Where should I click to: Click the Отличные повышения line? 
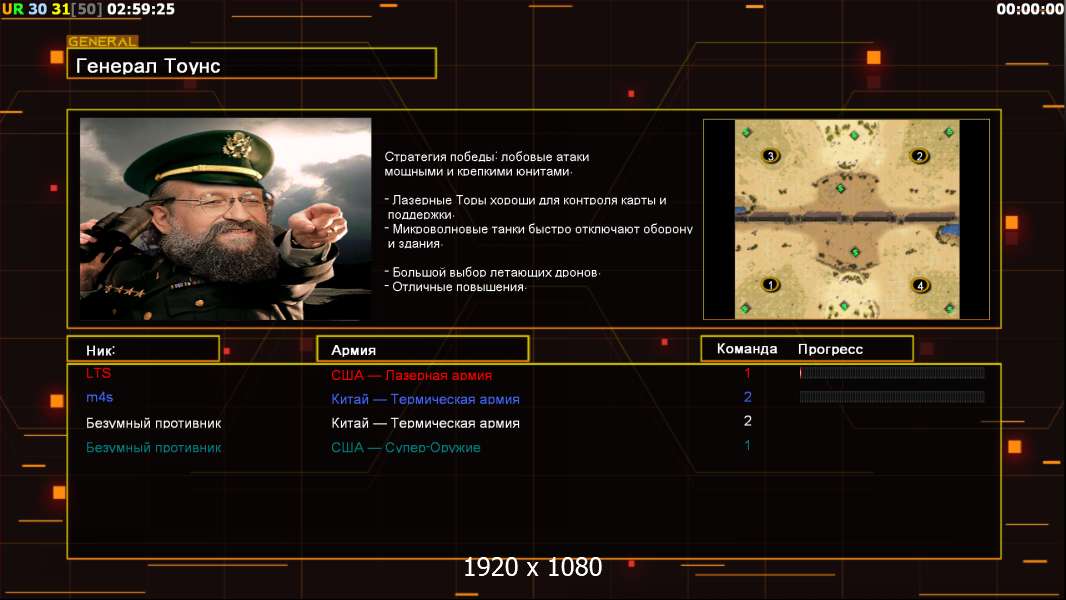click(x=455, y=287)
